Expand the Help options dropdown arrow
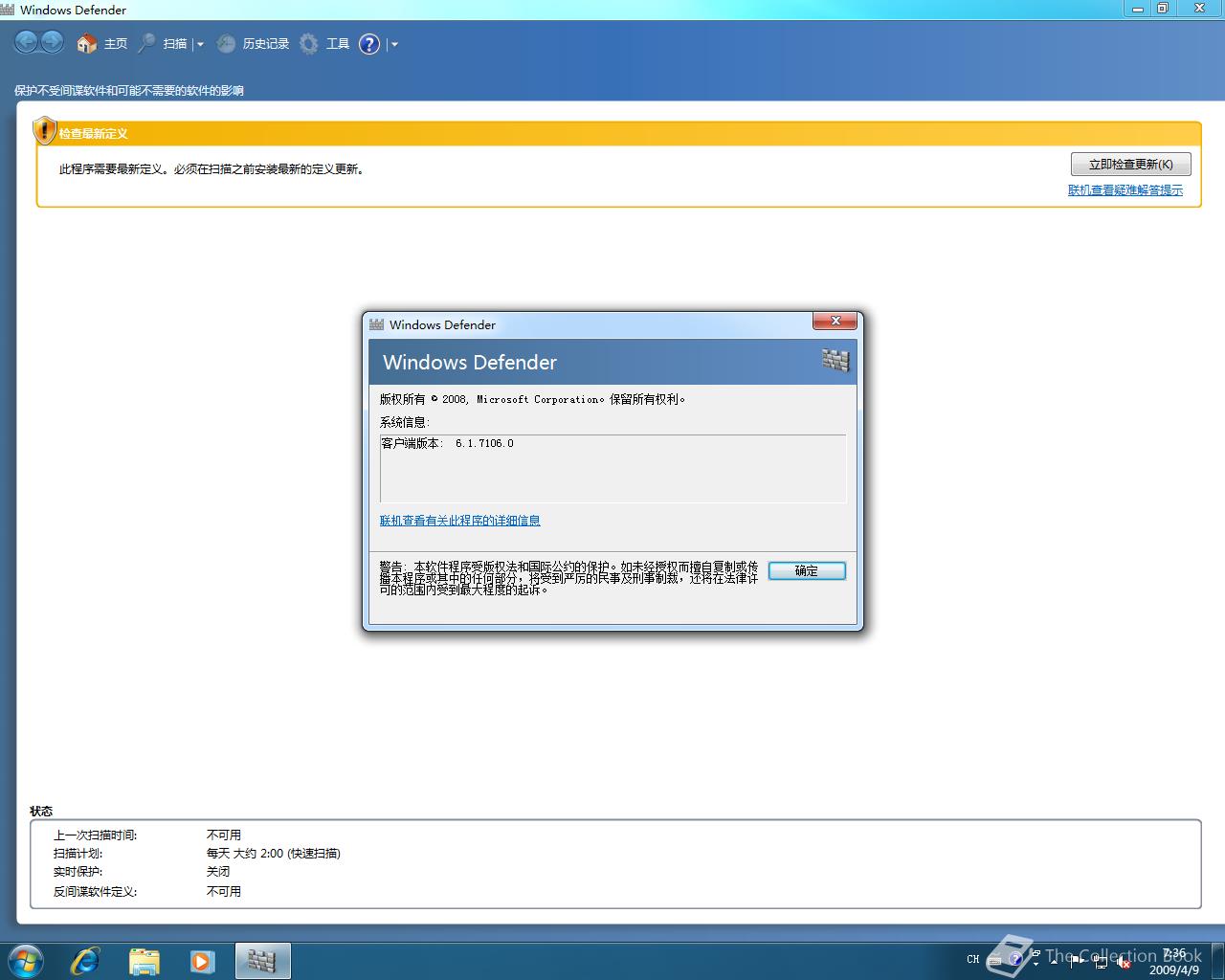The width and height of the screenshot is (1225, 980). click(x=394, y=44)
